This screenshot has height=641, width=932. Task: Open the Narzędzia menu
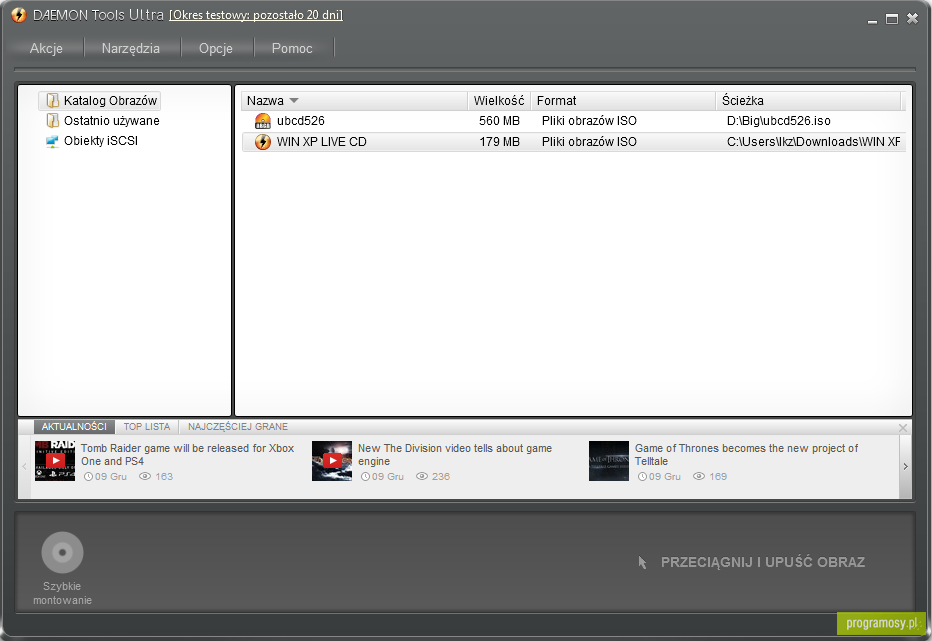point(131,48)
